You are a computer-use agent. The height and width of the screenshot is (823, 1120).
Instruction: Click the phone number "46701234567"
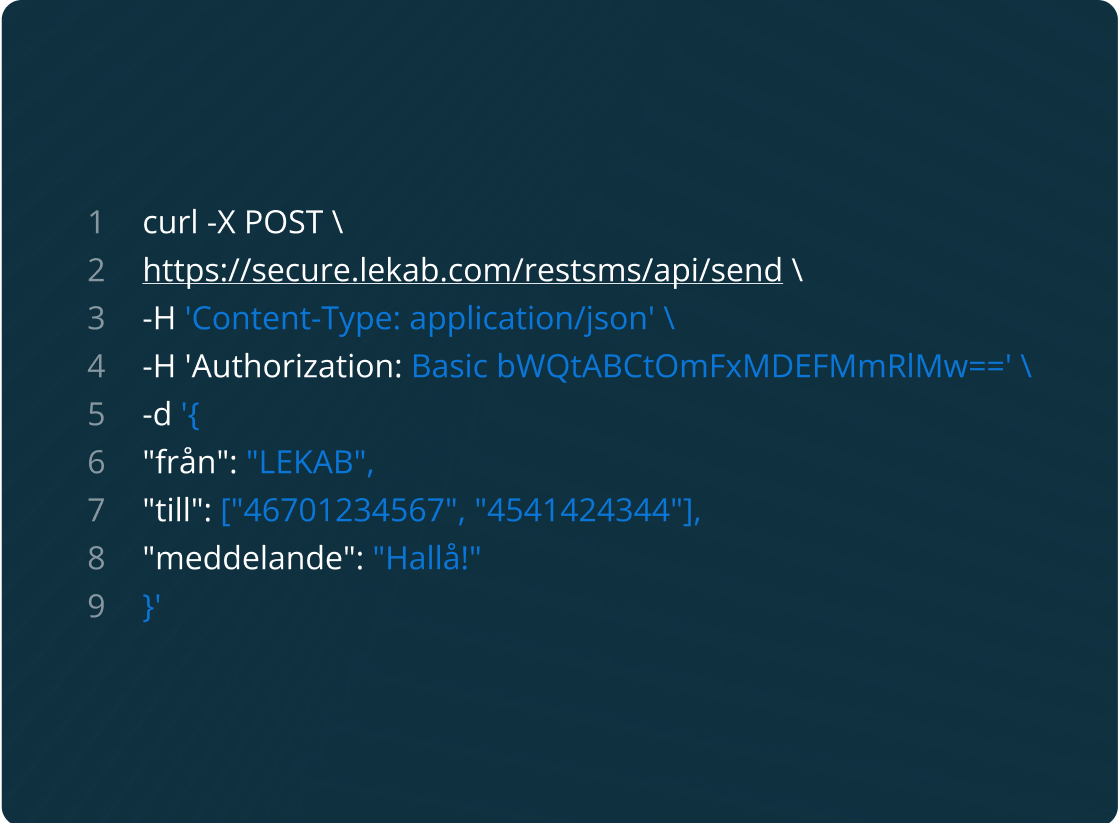(343, 510)
